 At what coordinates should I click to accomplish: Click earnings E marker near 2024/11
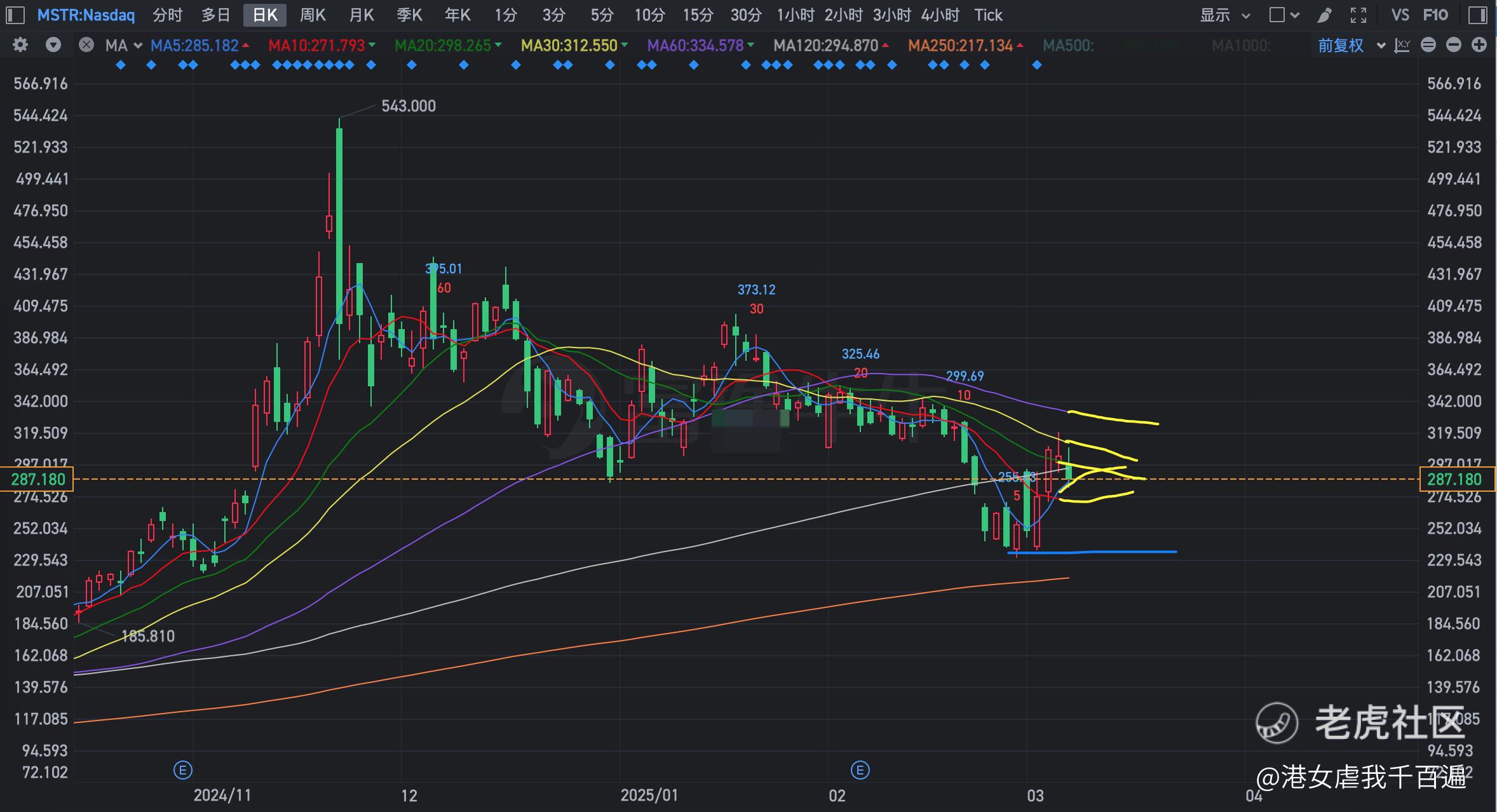point(183,771)
